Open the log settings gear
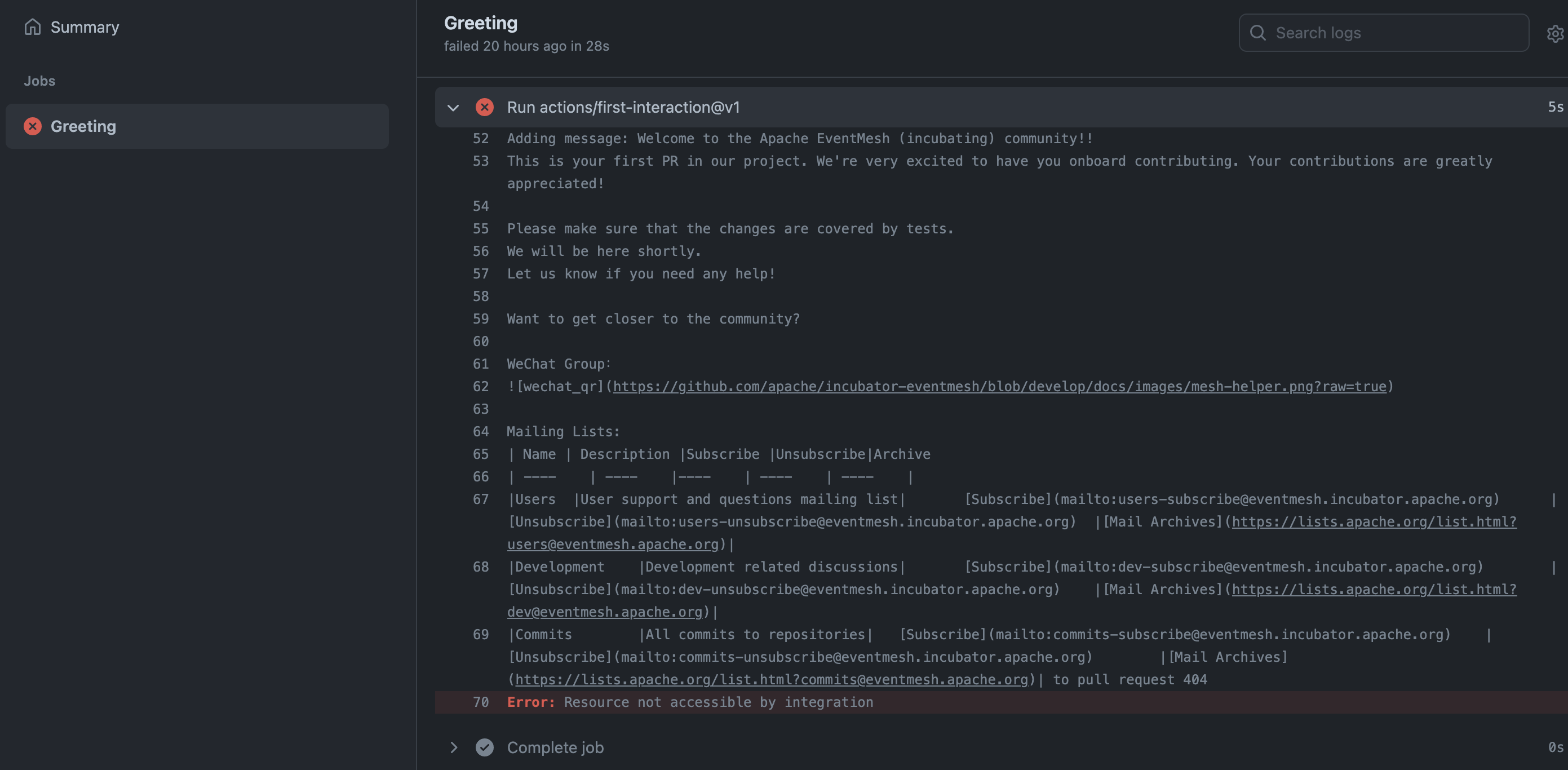Screen dimensions: 1568x770 click(x=1555, y=33)
